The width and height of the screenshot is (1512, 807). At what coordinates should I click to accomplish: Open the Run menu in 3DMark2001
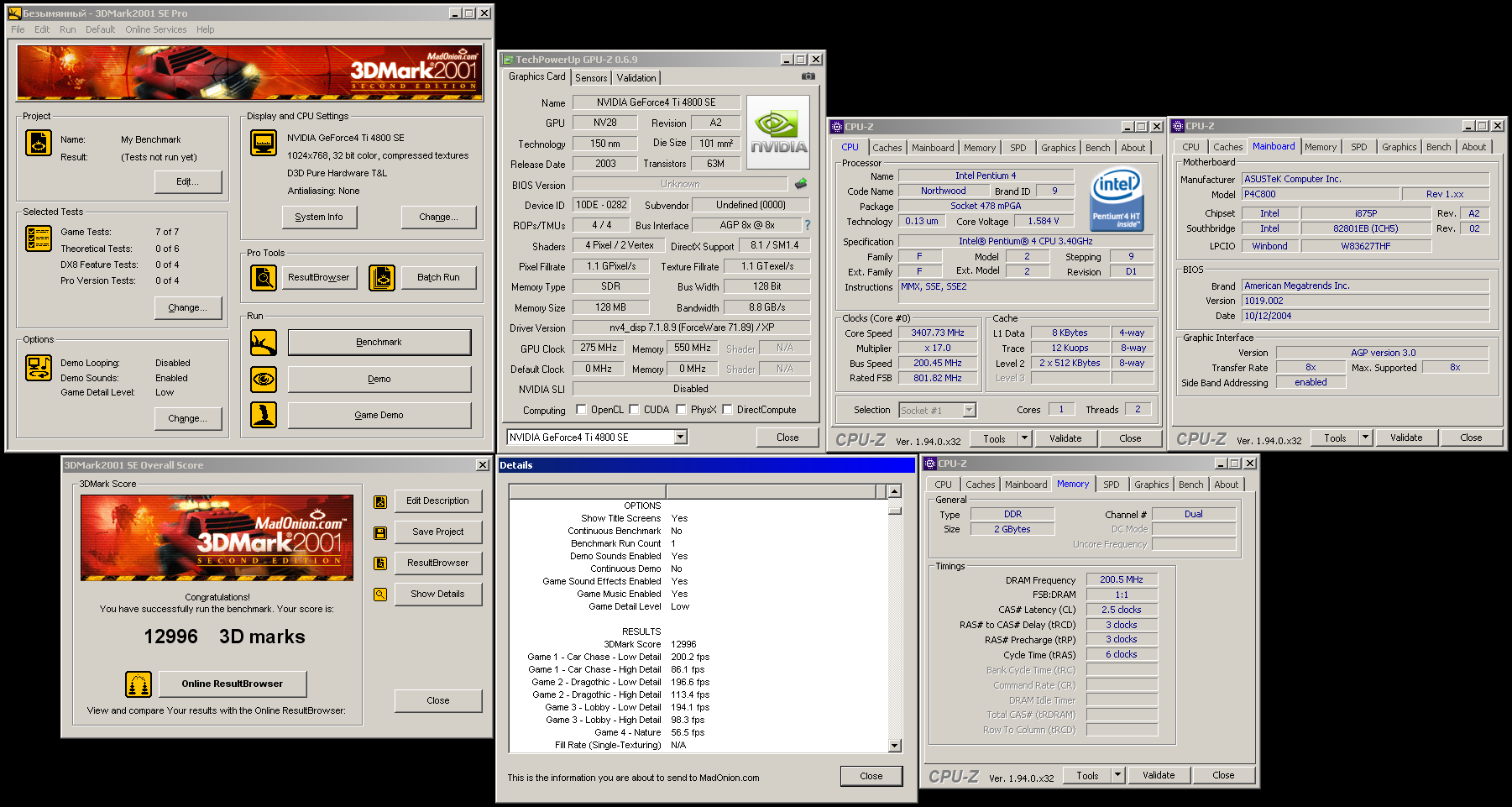tap(68, 29)
